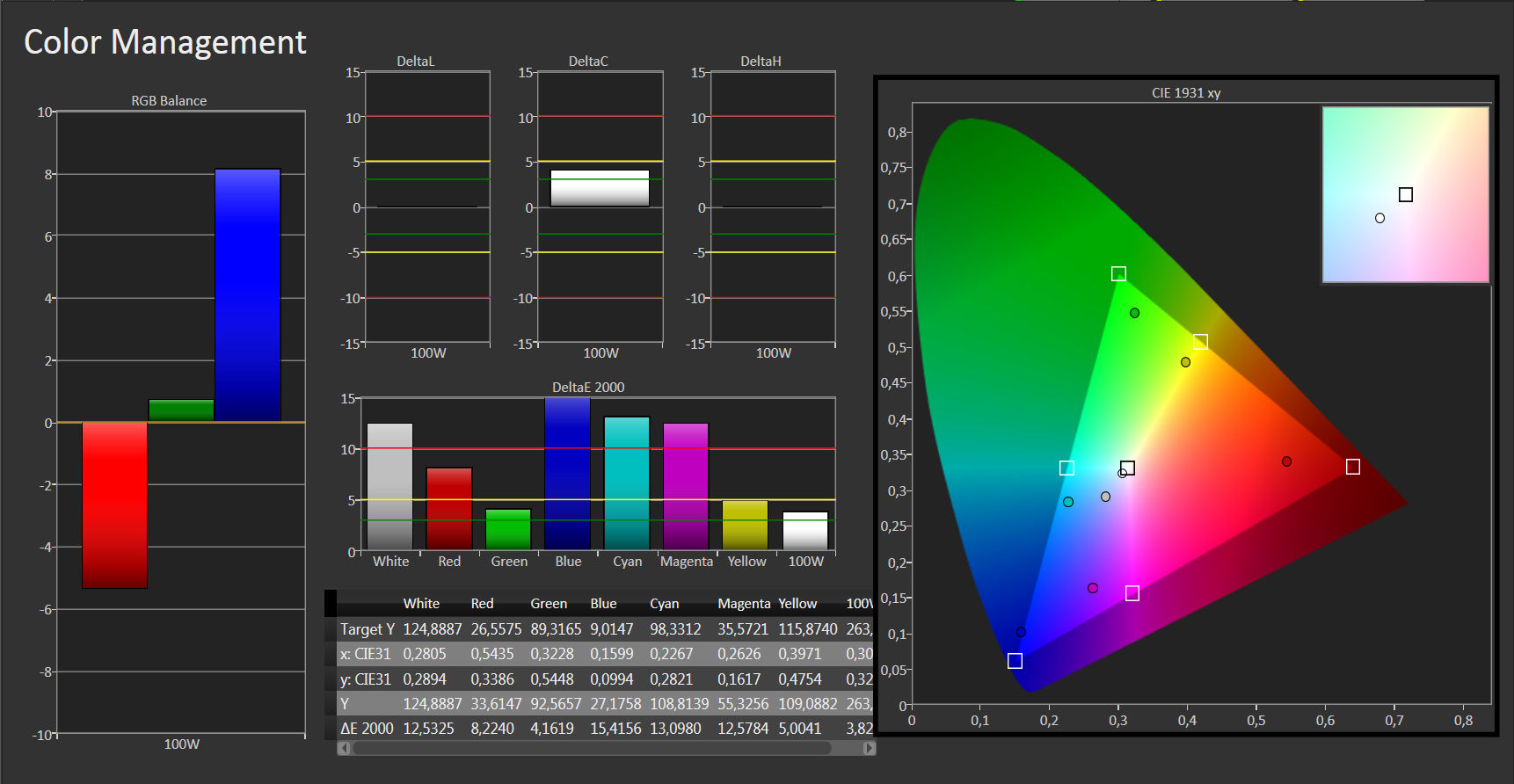1514x784 pixels.
Task: Select the Red column header in the table
Action: tap(482, 604)
